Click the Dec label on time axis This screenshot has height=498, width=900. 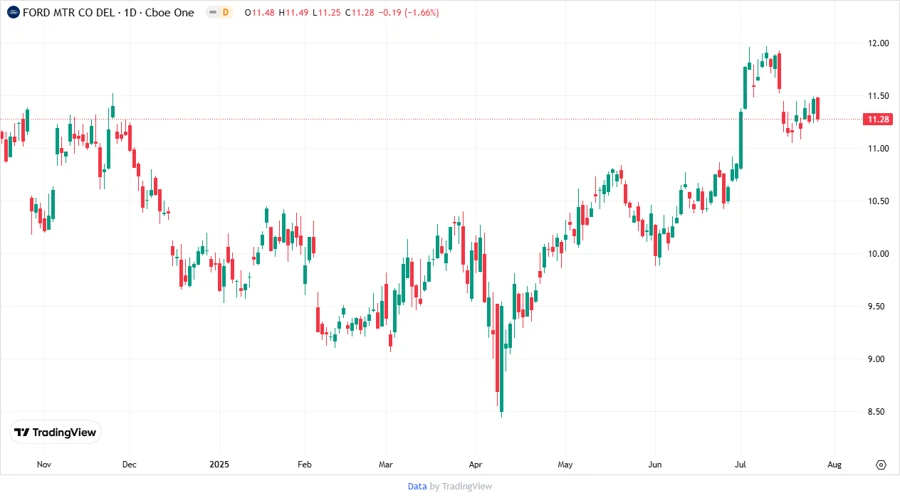(x=130, y=464)
